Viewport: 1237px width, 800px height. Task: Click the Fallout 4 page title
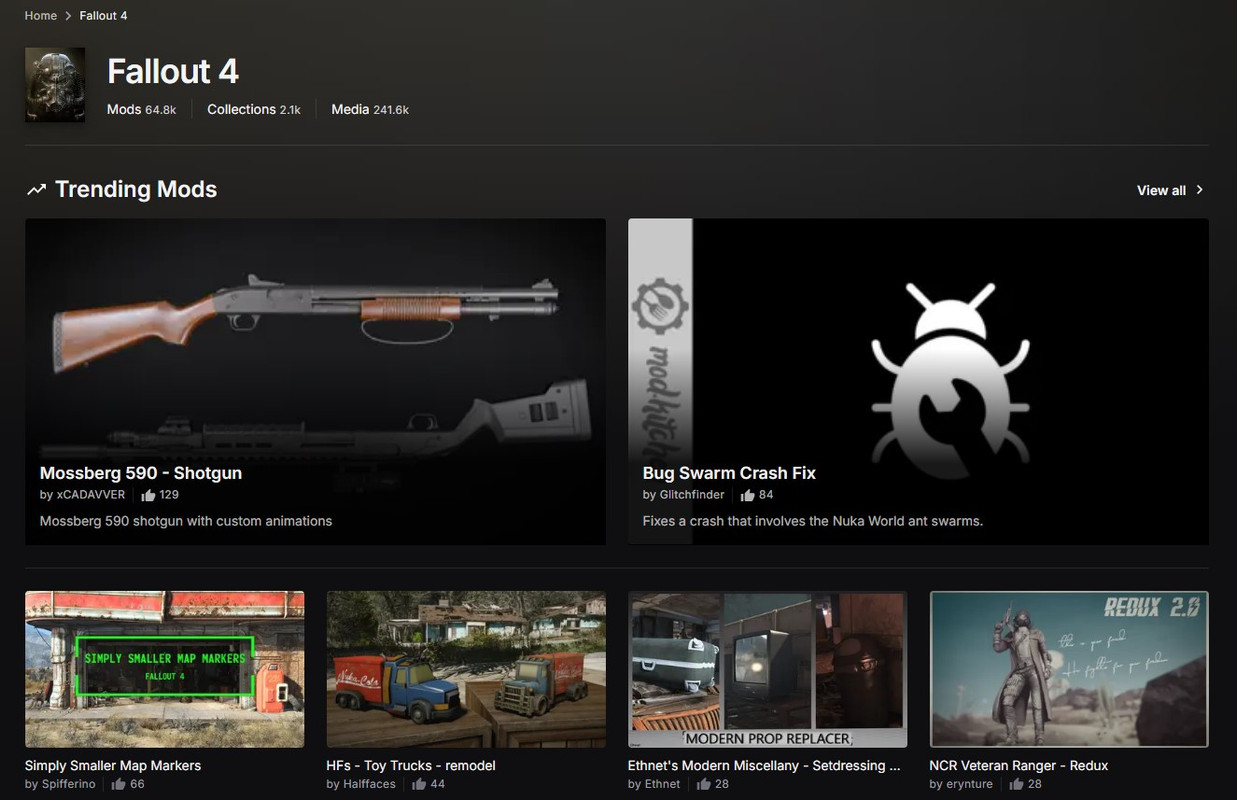pos(173,71)
